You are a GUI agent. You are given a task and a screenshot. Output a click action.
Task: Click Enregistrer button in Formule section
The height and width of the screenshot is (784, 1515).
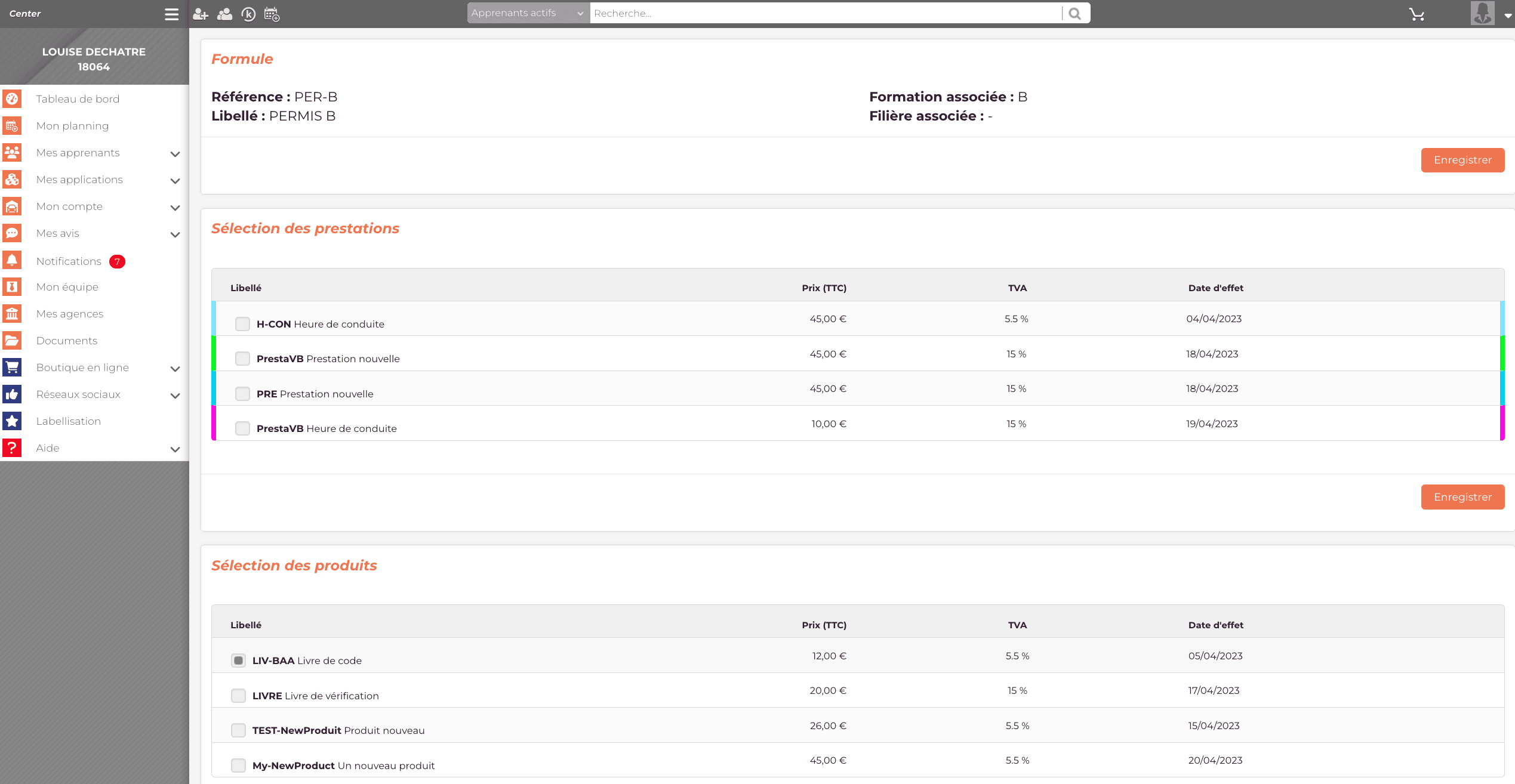1462,160
